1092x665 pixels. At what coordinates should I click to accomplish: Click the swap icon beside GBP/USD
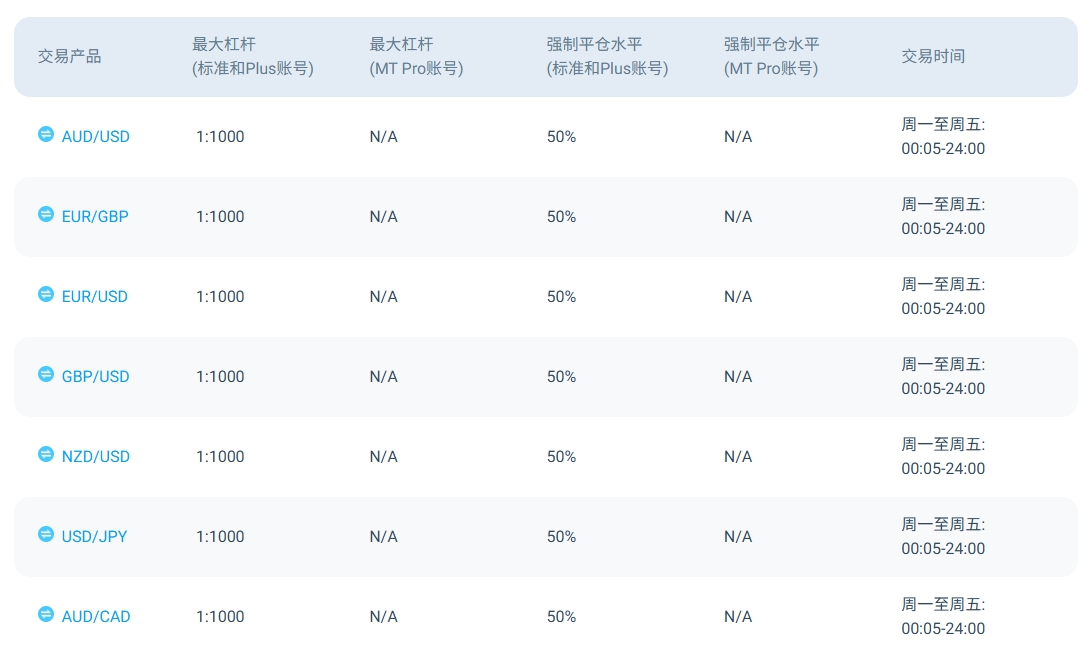pyautogui.click(x=46, y=374)
